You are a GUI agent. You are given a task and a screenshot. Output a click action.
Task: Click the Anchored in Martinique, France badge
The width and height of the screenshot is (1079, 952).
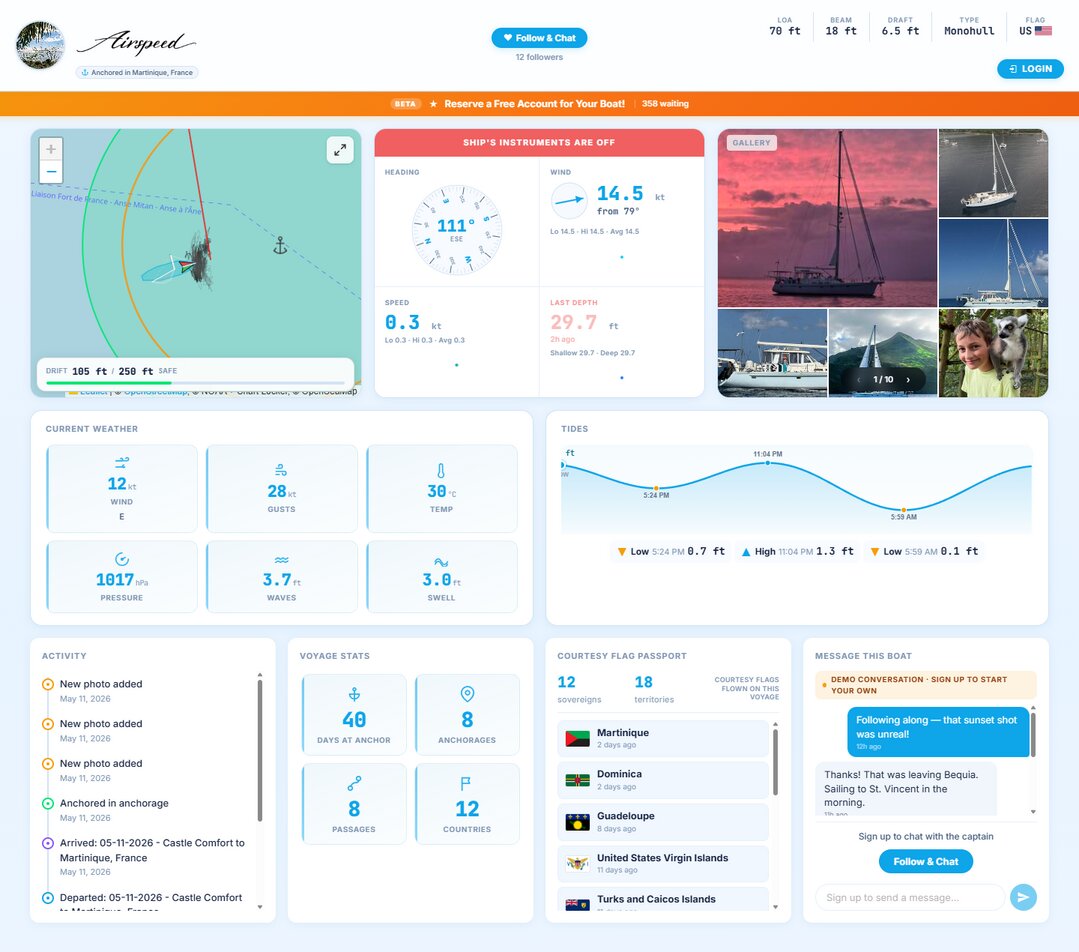[x=137, y=72]
